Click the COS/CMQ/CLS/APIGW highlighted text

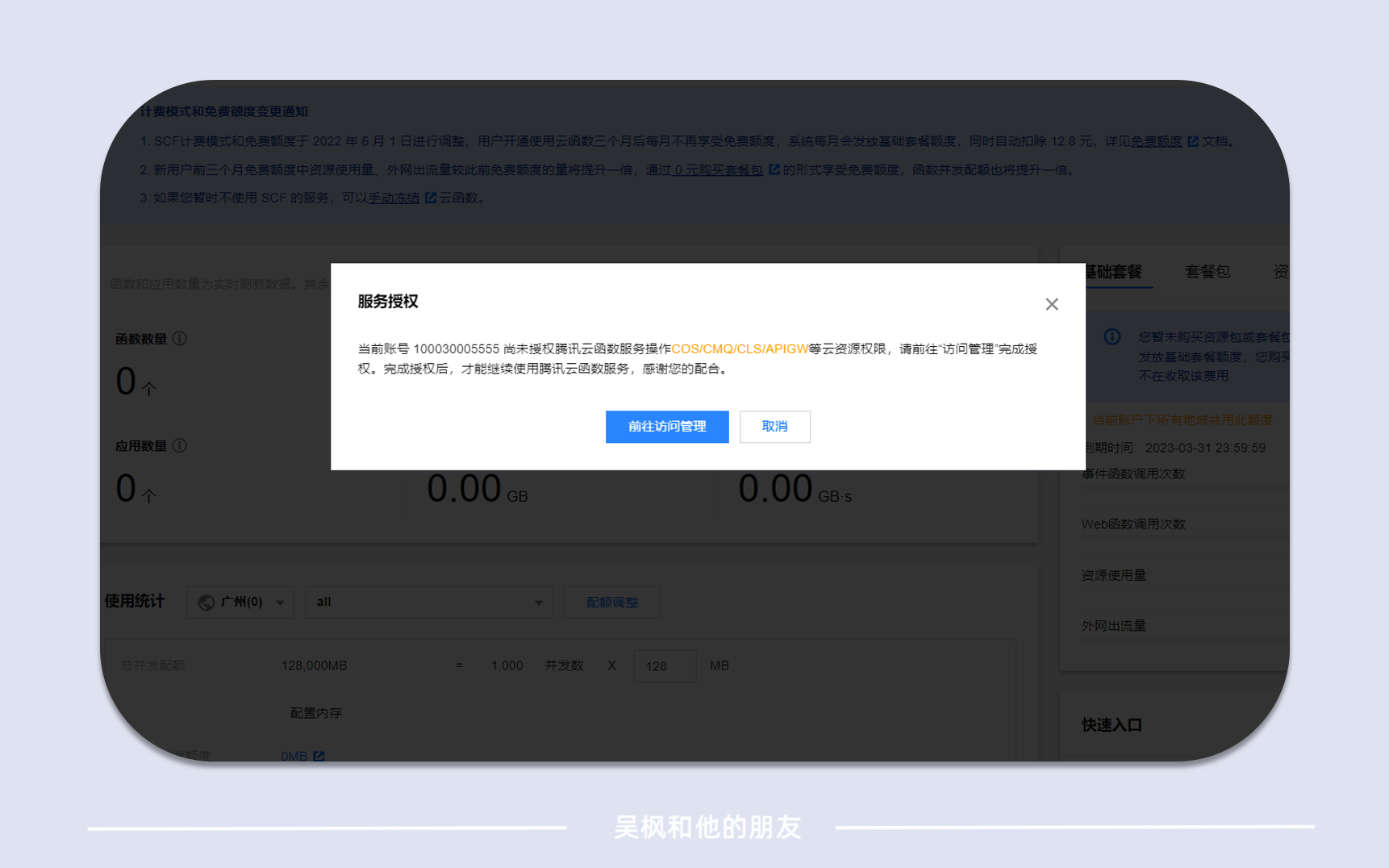(x=740, y=348)
